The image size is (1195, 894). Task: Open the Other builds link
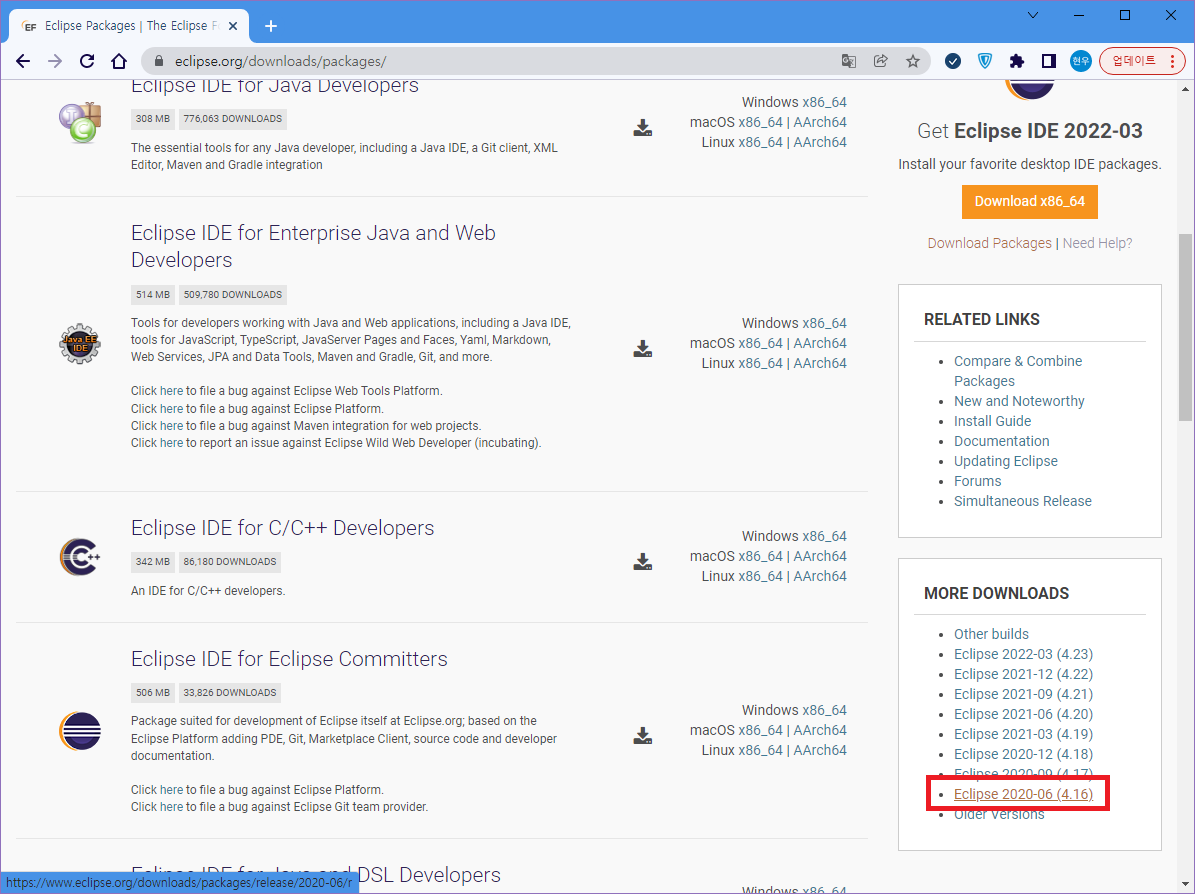(x=992, y=634)
